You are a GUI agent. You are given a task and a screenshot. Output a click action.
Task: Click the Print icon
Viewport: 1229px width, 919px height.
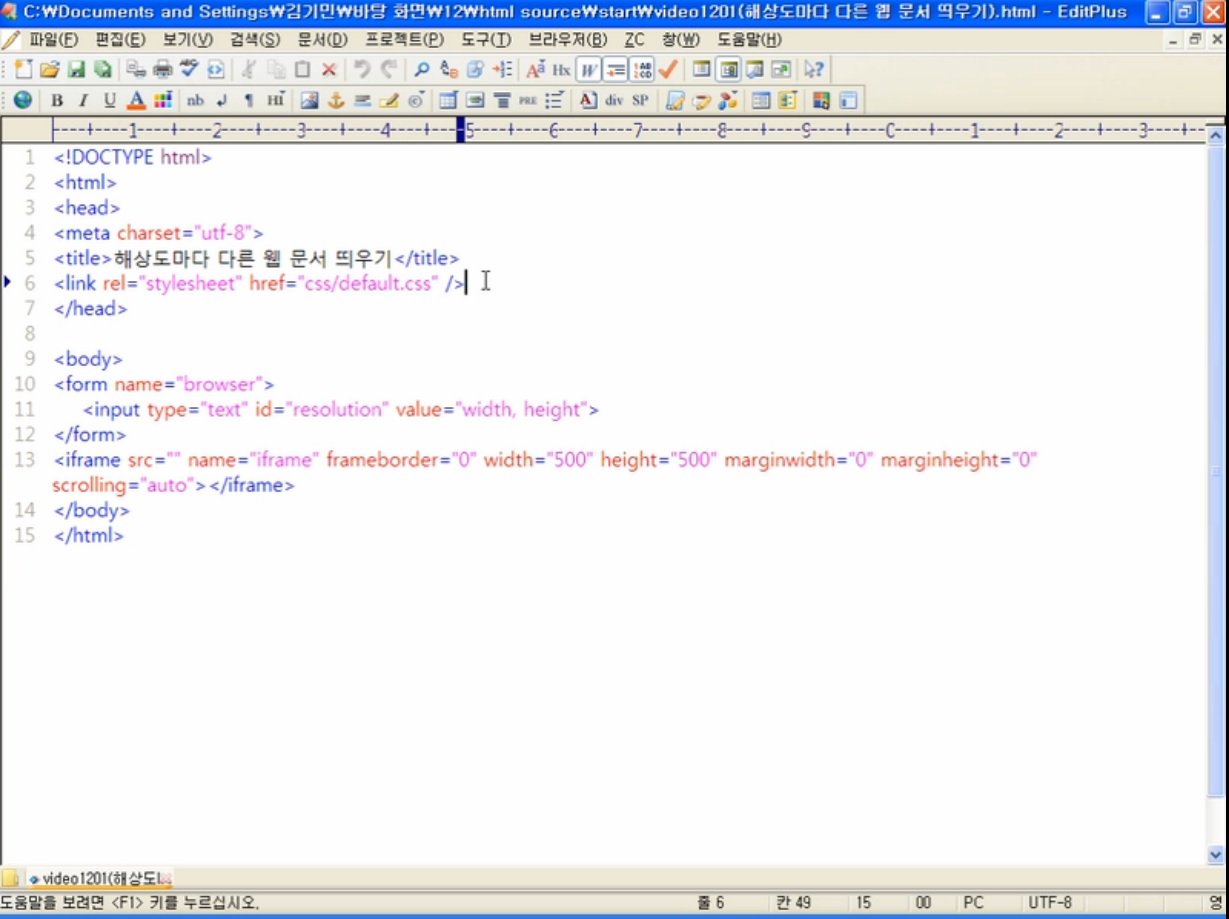pos(162,69)
